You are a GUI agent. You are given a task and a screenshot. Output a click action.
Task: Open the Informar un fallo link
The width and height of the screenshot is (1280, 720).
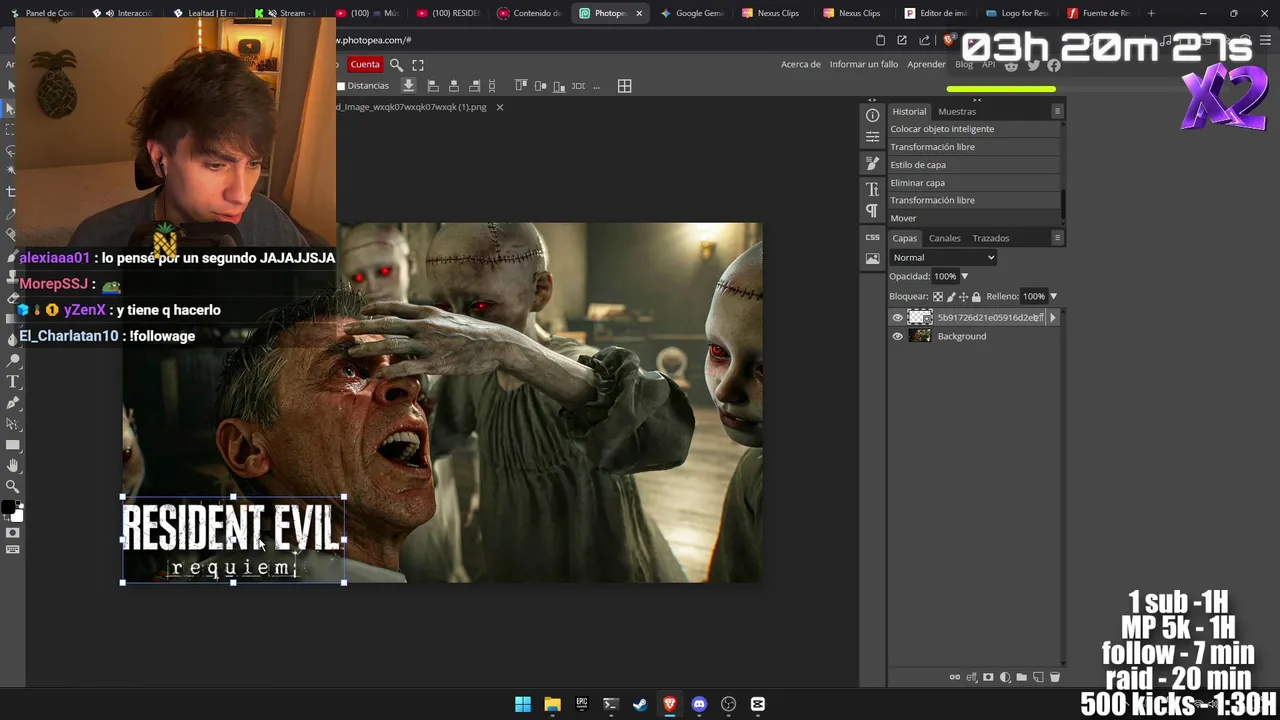pos(864,65)
